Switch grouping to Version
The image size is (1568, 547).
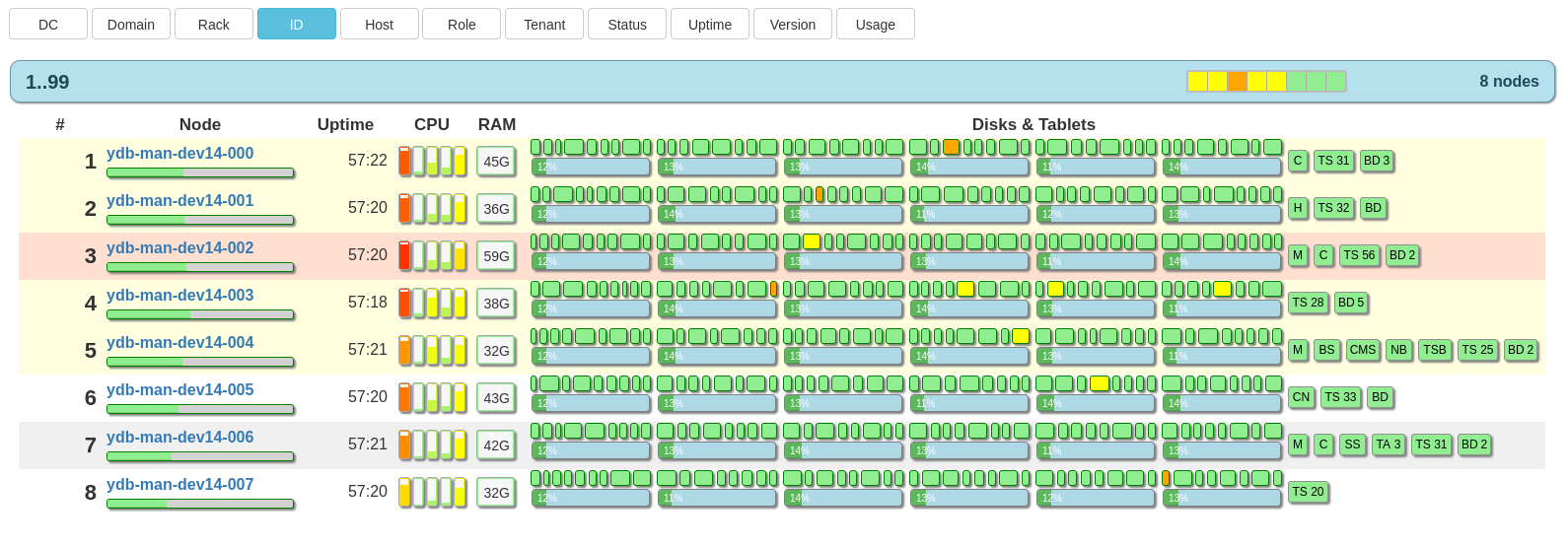tap(792, 25)
